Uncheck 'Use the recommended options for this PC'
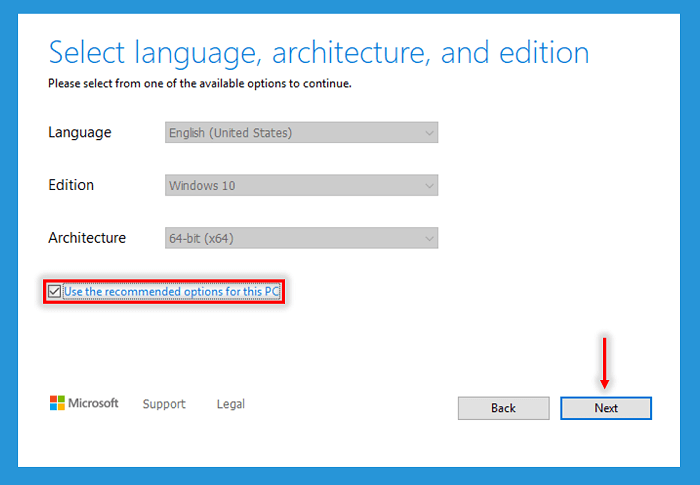This screenshot has width=700, height=485. [54, 292]
